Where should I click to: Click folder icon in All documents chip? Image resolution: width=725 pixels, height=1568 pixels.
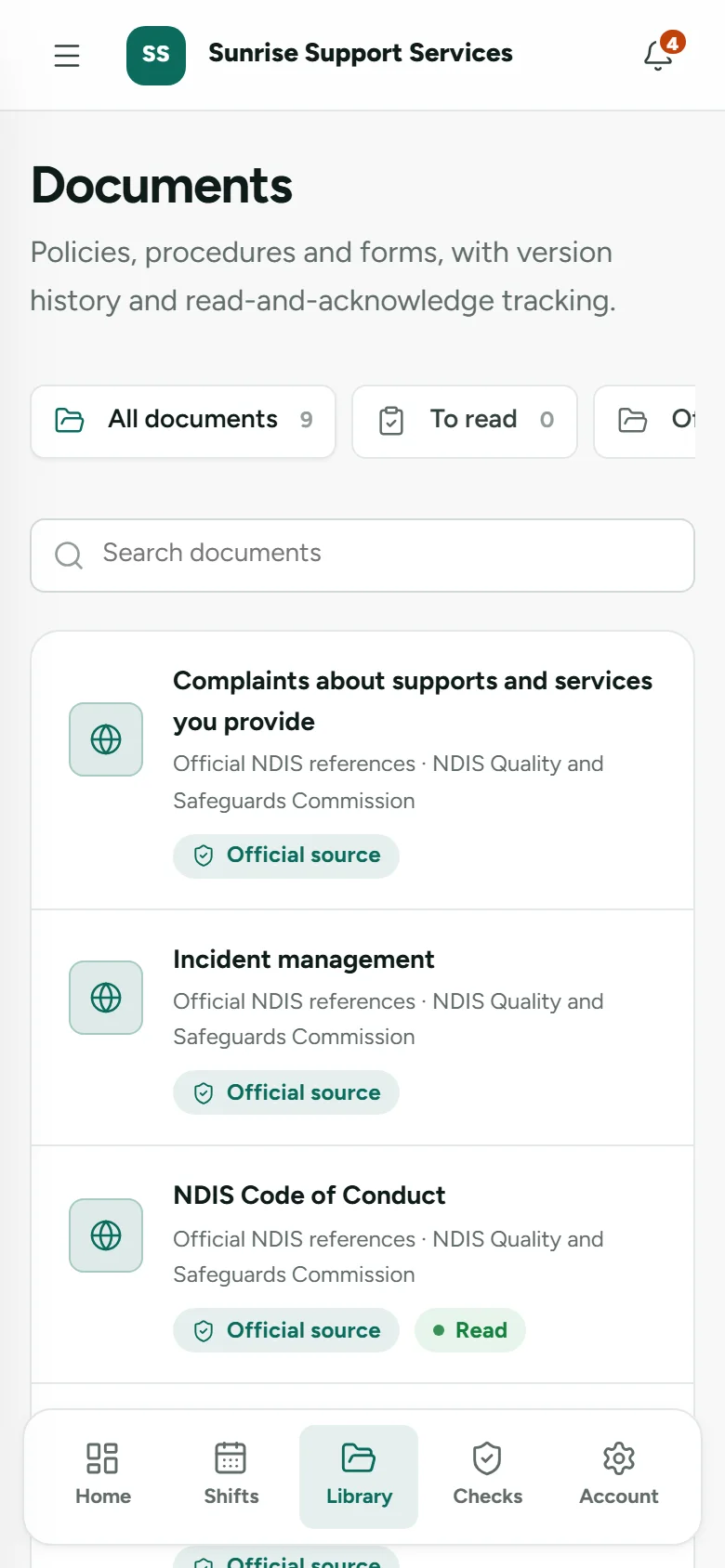(x=70, y=421)
